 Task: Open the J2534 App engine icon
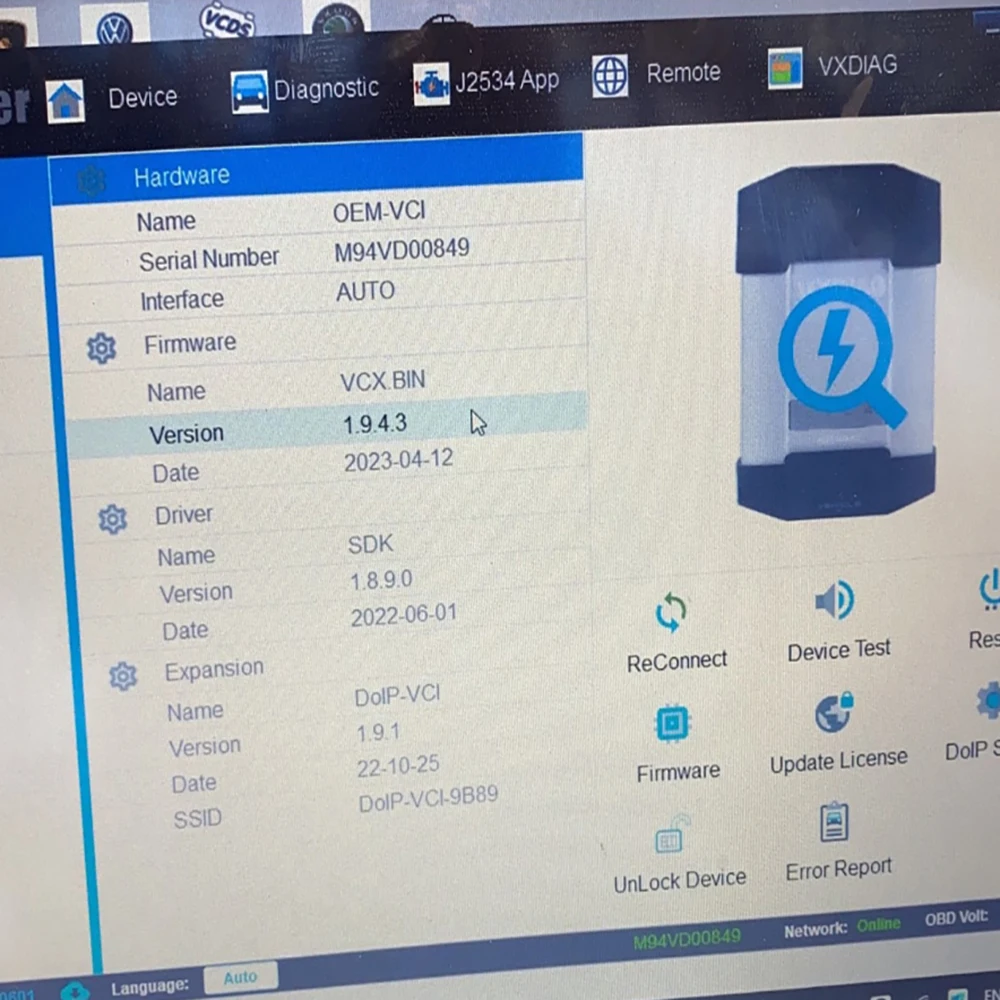(431, 84)
